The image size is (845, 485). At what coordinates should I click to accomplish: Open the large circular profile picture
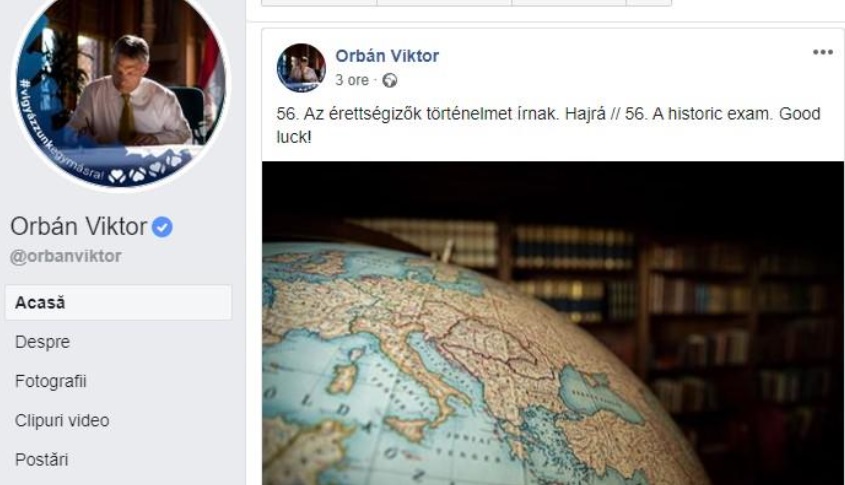121,92
